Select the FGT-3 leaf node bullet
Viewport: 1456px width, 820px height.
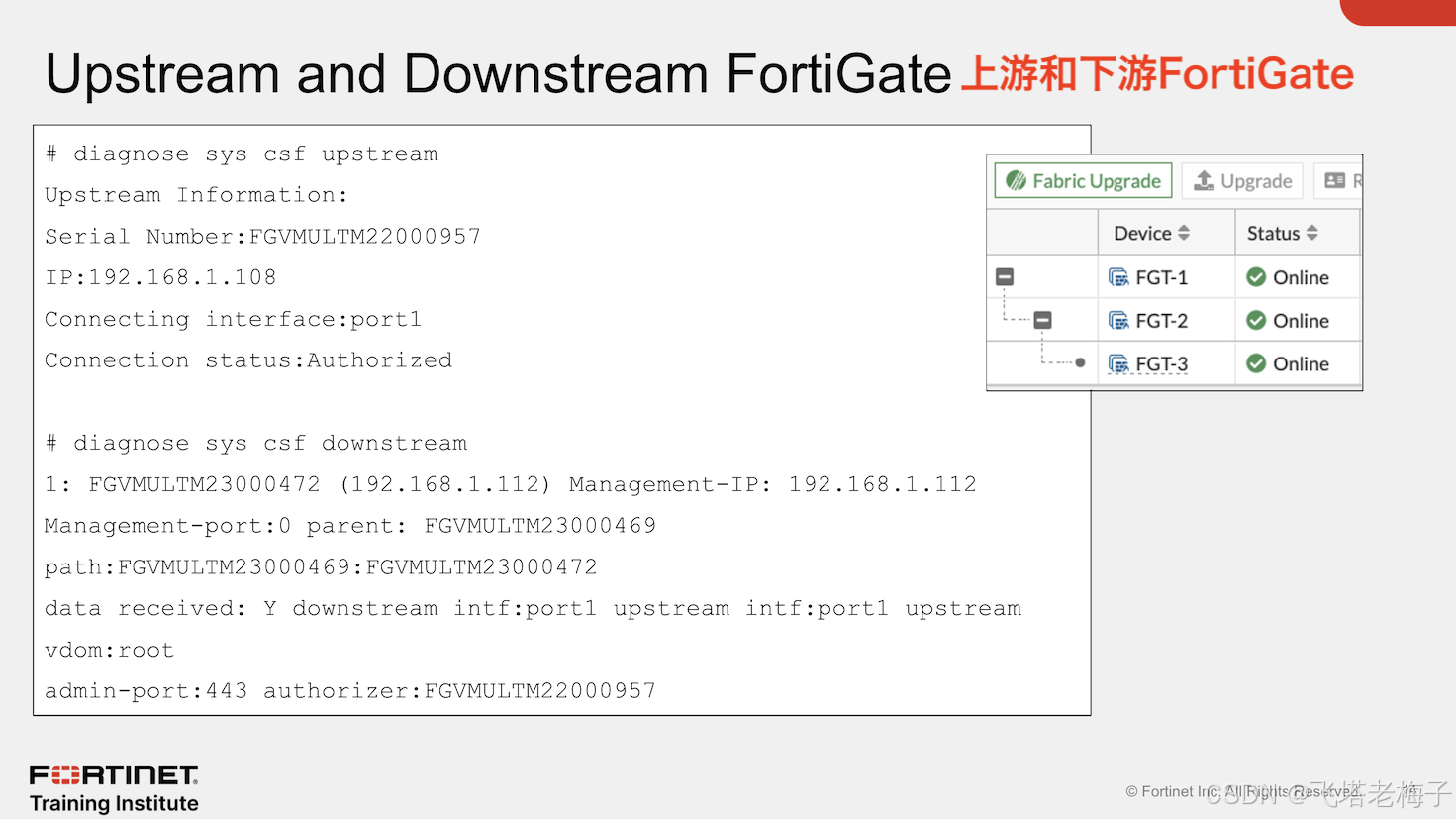1080,362
